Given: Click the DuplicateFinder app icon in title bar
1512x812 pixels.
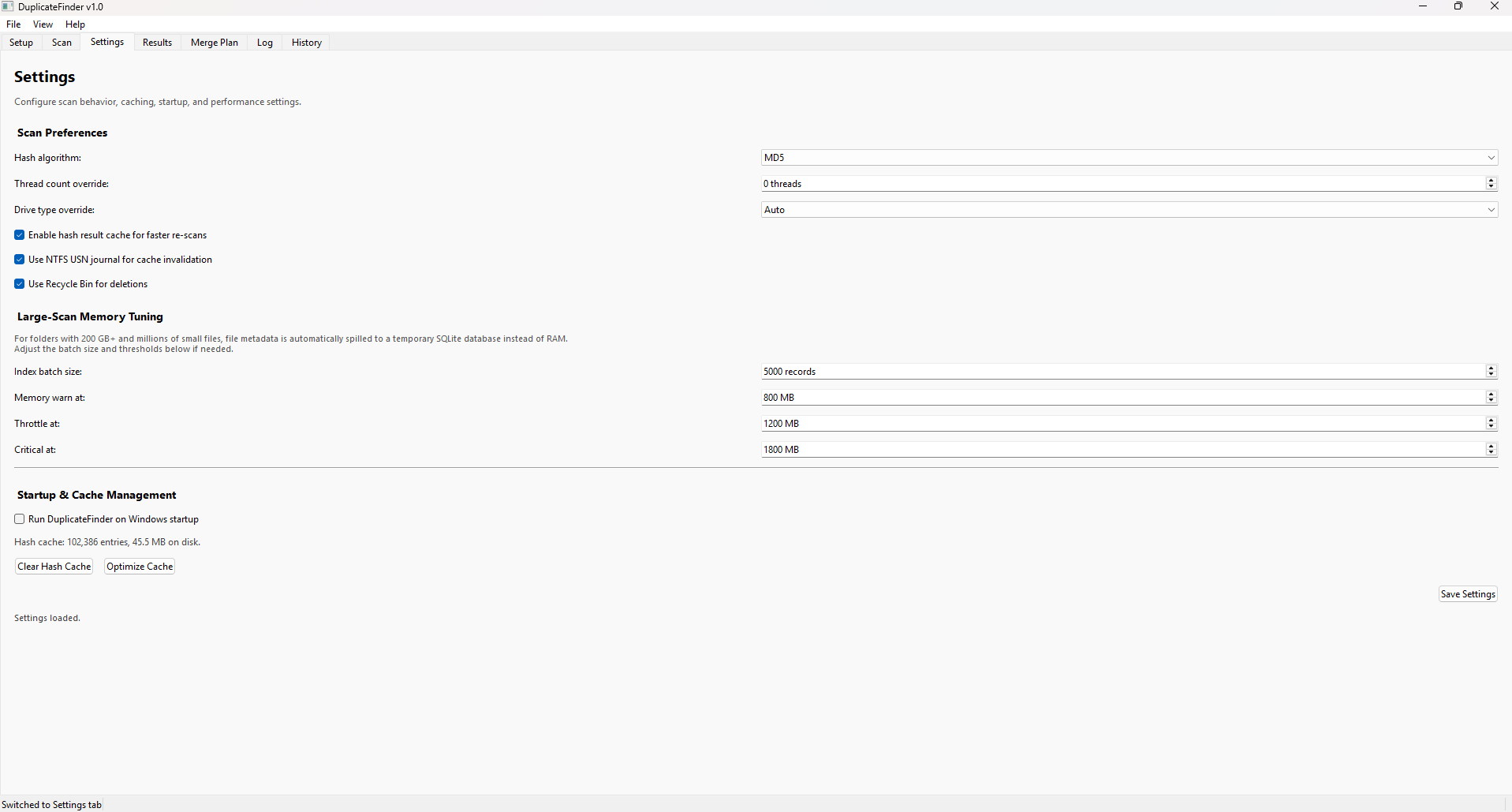Looking at the screenshot, I should click(8, 6).
